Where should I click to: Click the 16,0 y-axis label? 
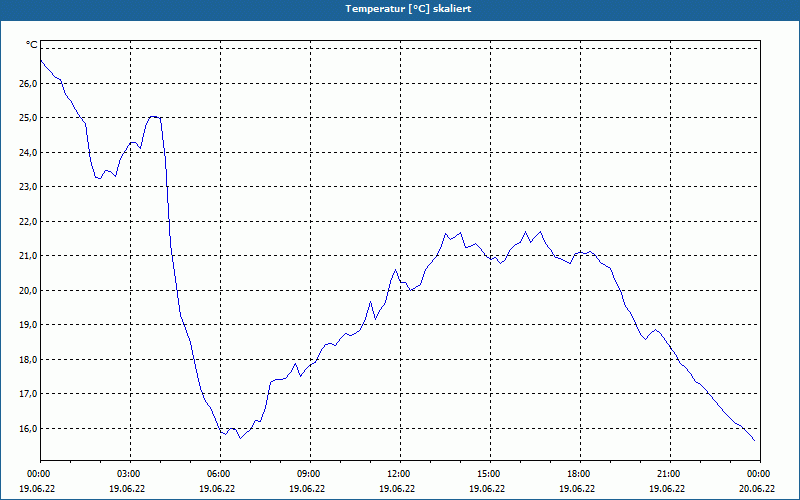28,429
